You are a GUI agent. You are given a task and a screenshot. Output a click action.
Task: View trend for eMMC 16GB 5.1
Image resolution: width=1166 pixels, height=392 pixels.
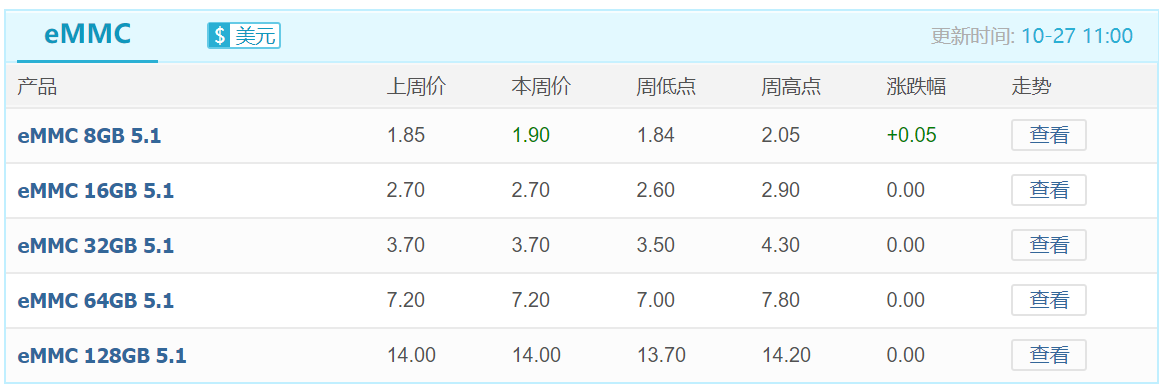(1049, 190)
